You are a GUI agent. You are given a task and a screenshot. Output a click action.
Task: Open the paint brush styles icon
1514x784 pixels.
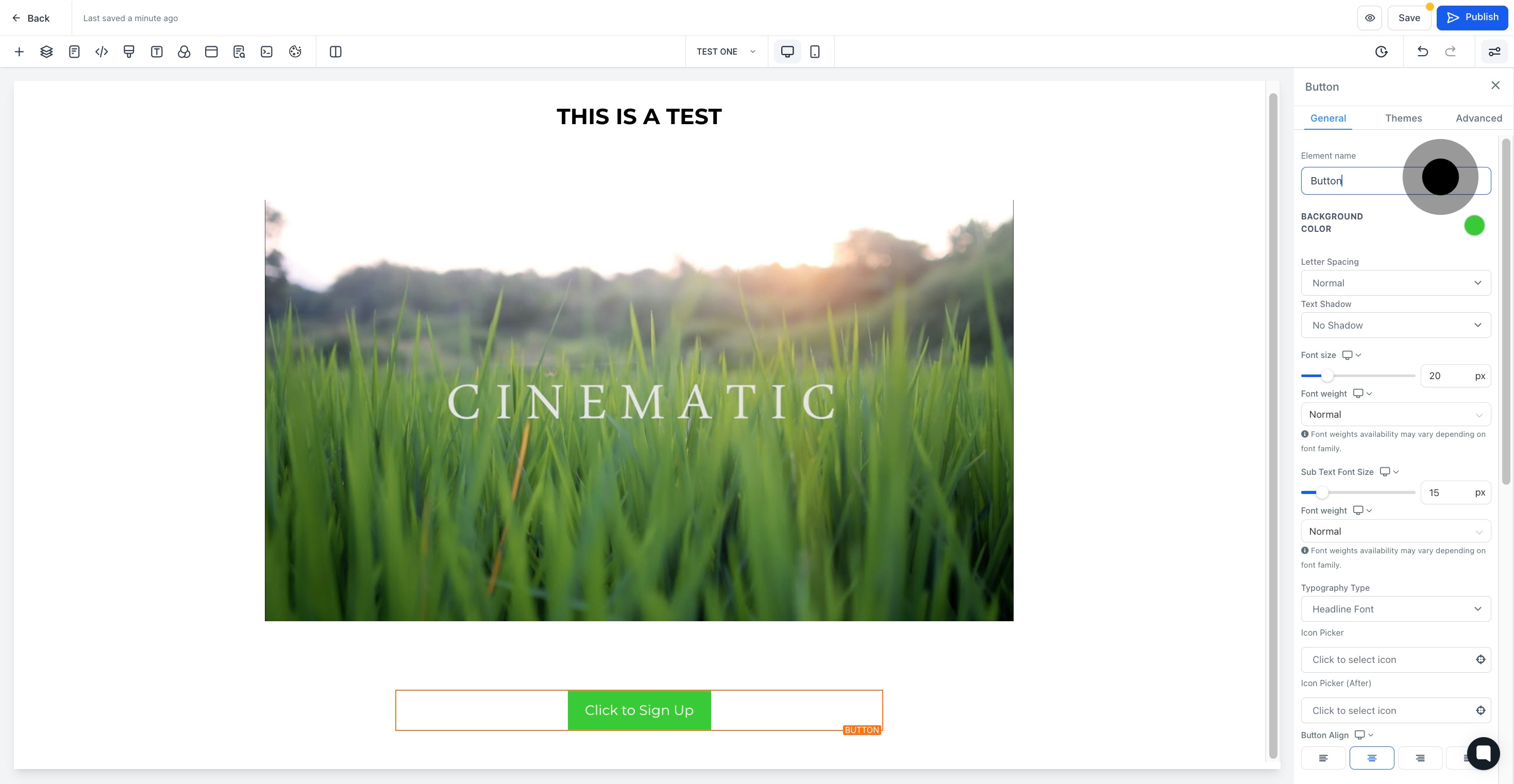(x=129, y=52)
